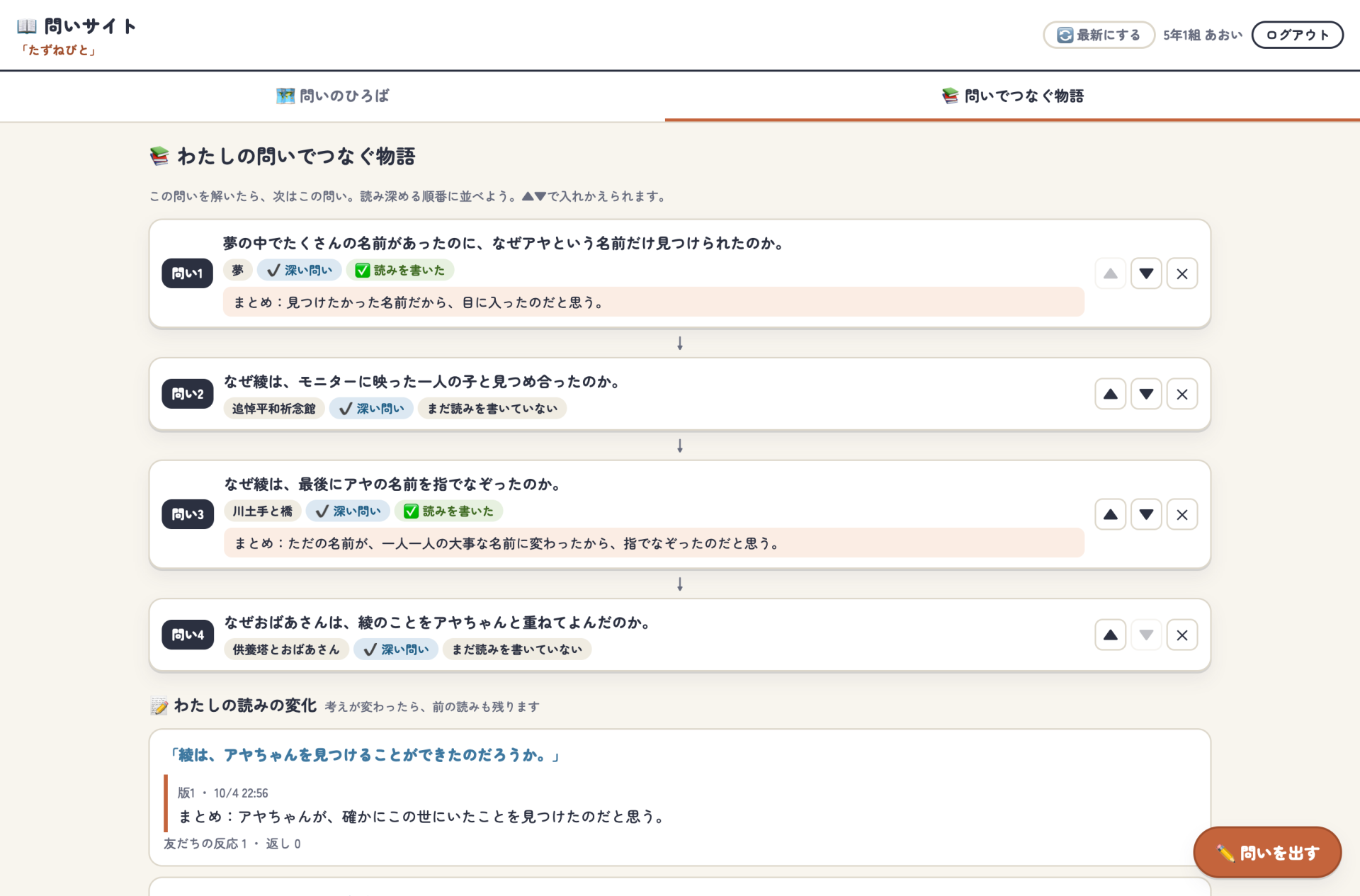Click the 問い4 number badge

click(187, 635)
